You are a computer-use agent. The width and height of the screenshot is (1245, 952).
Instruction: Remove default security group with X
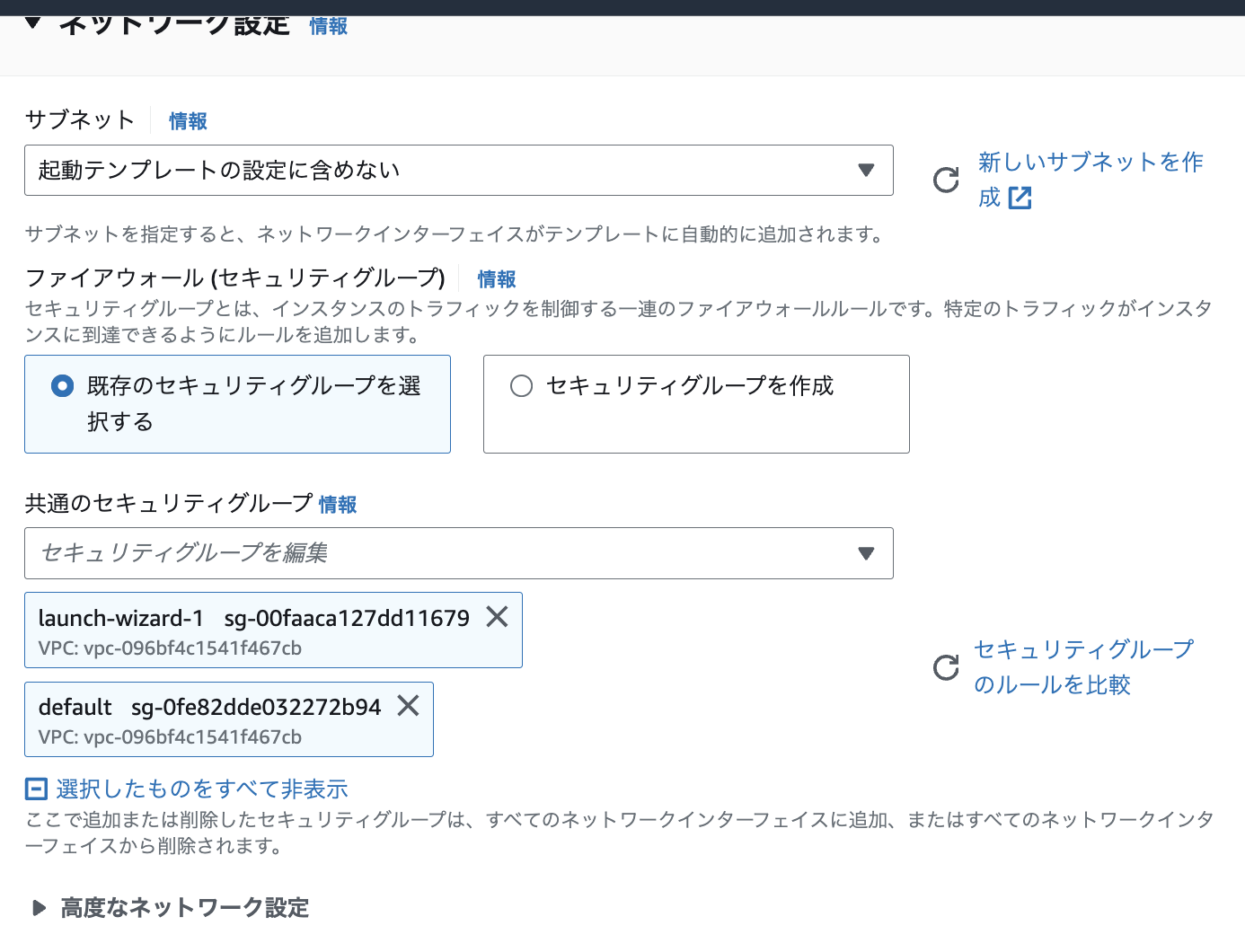(x=408, y=706)
